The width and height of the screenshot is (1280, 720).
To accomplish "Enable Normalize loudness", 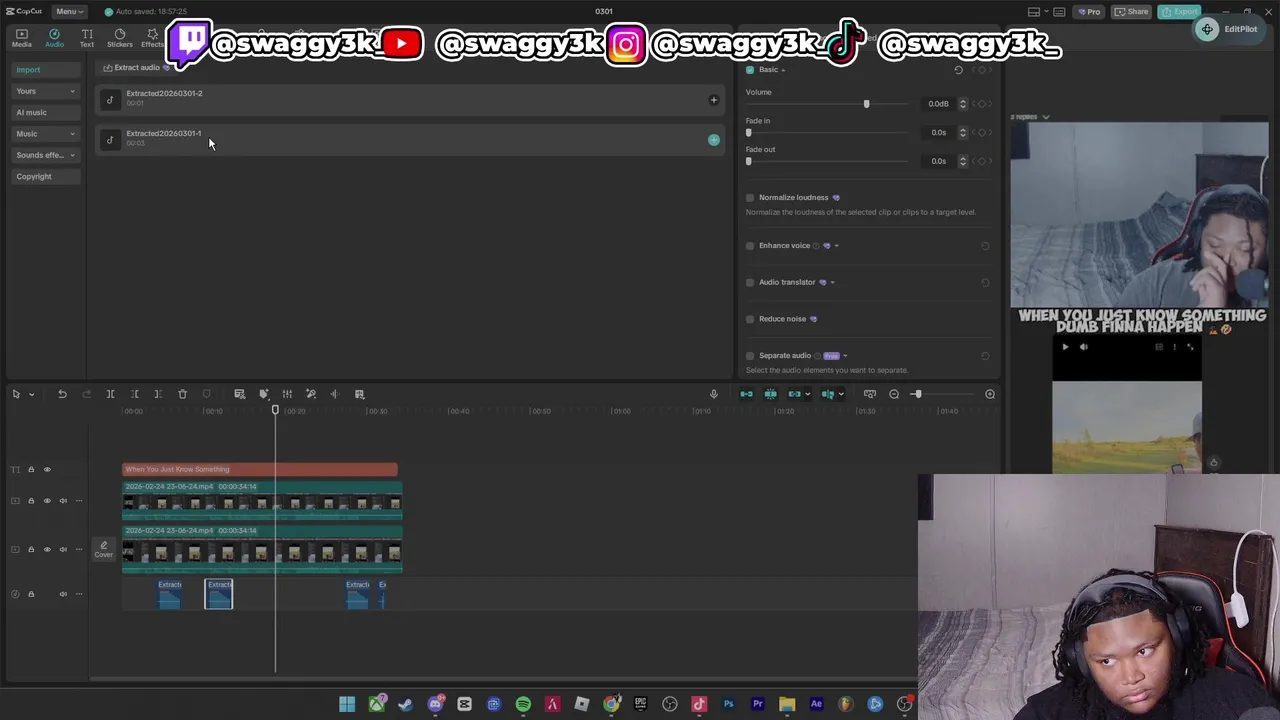I will [x=750, y=198].
